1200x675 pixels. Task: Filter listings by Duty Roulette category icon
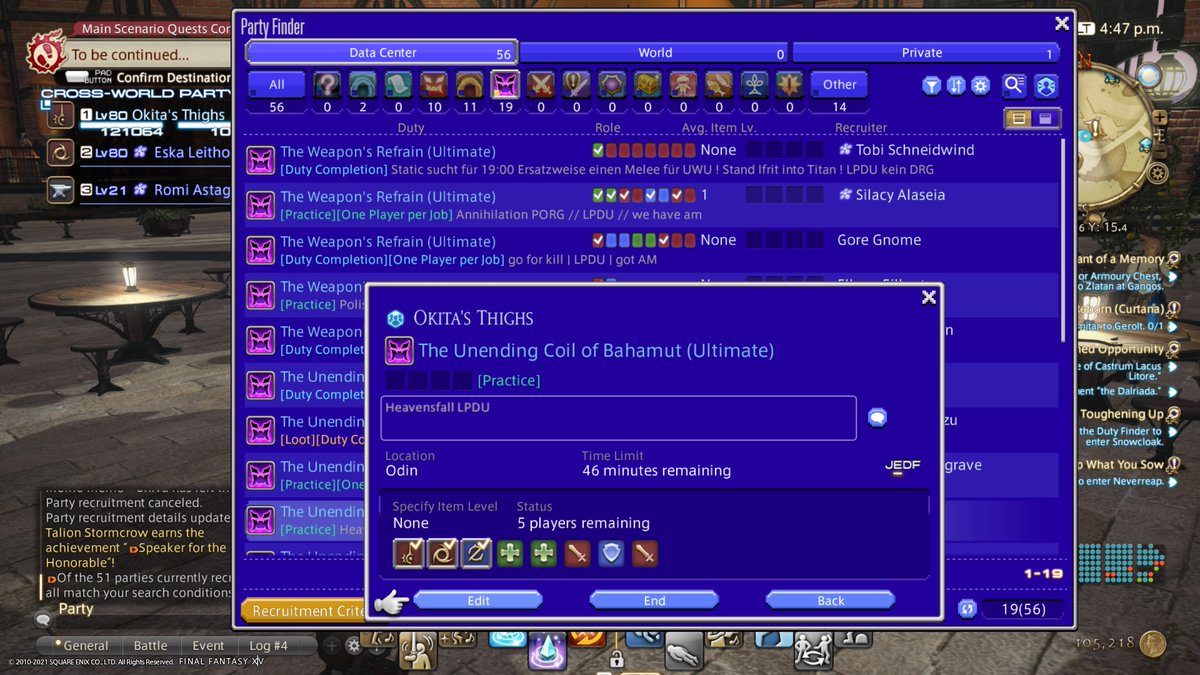coord(327,85)
